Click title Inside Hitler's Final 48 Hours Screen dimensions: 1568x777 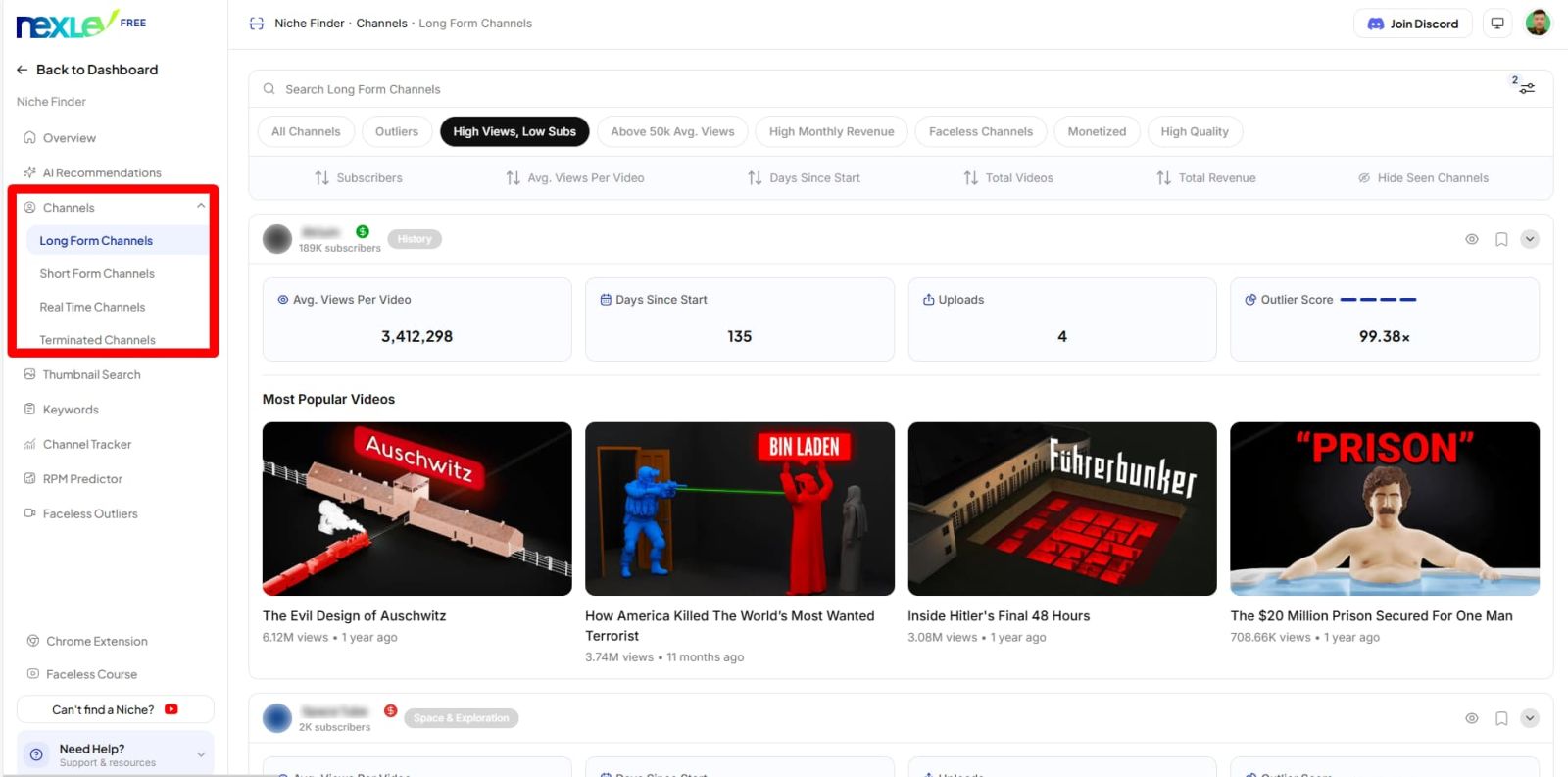[x=999, y=616]
